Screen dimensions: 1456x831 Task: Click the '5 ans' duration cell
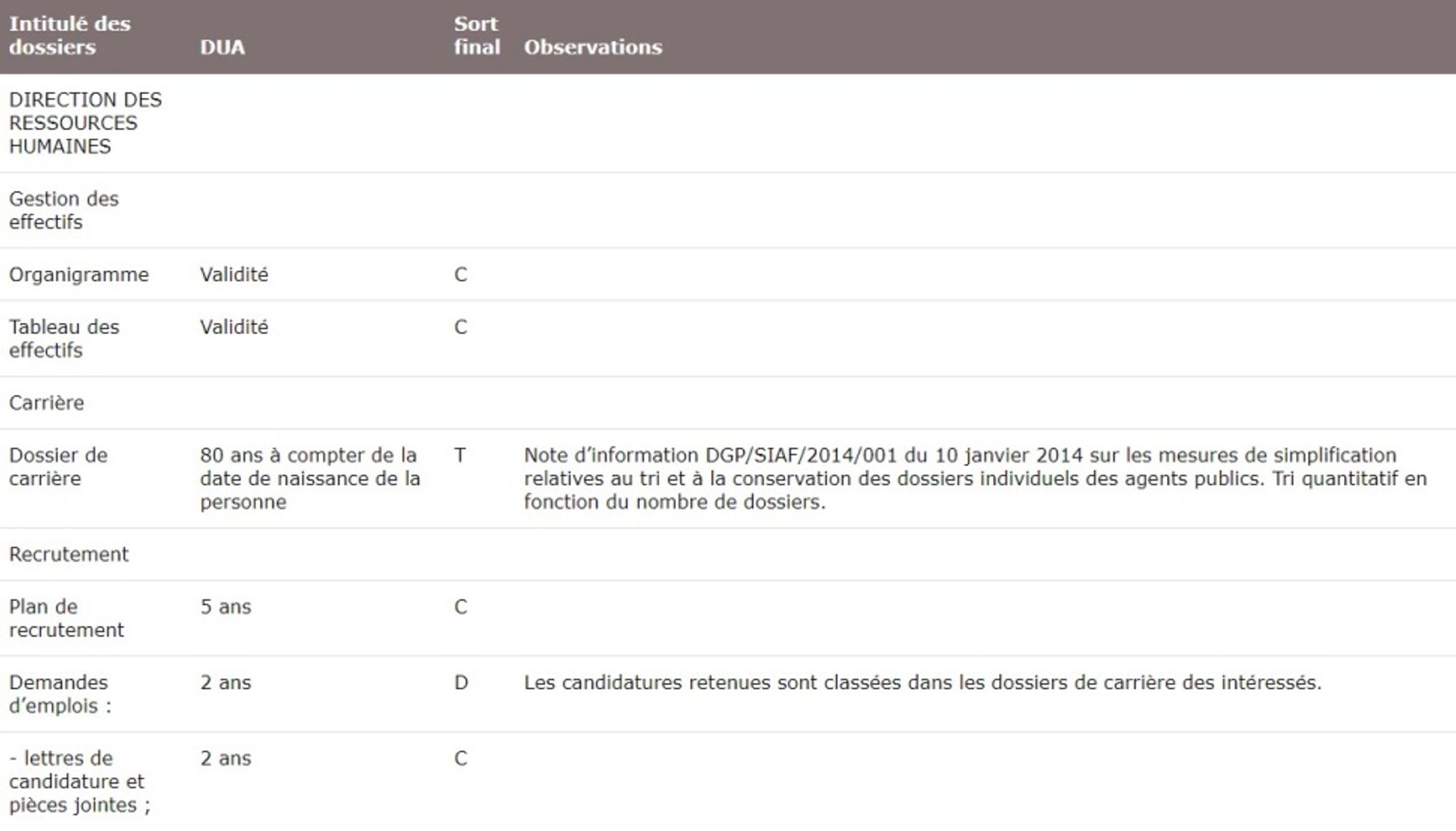226,607
